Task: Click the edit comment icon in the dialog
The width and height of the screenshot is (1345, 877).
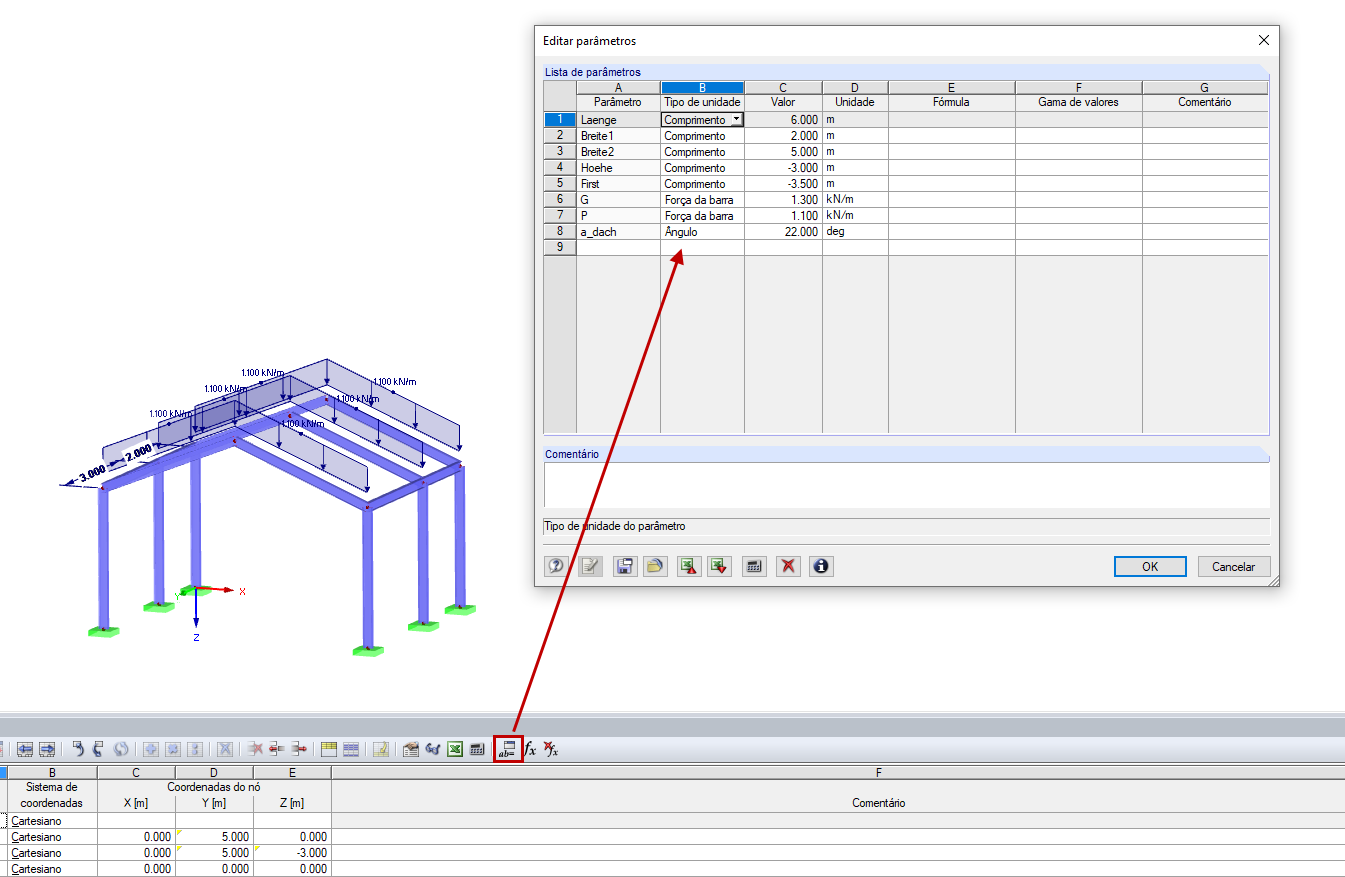Action: click(x=590, y=566)
